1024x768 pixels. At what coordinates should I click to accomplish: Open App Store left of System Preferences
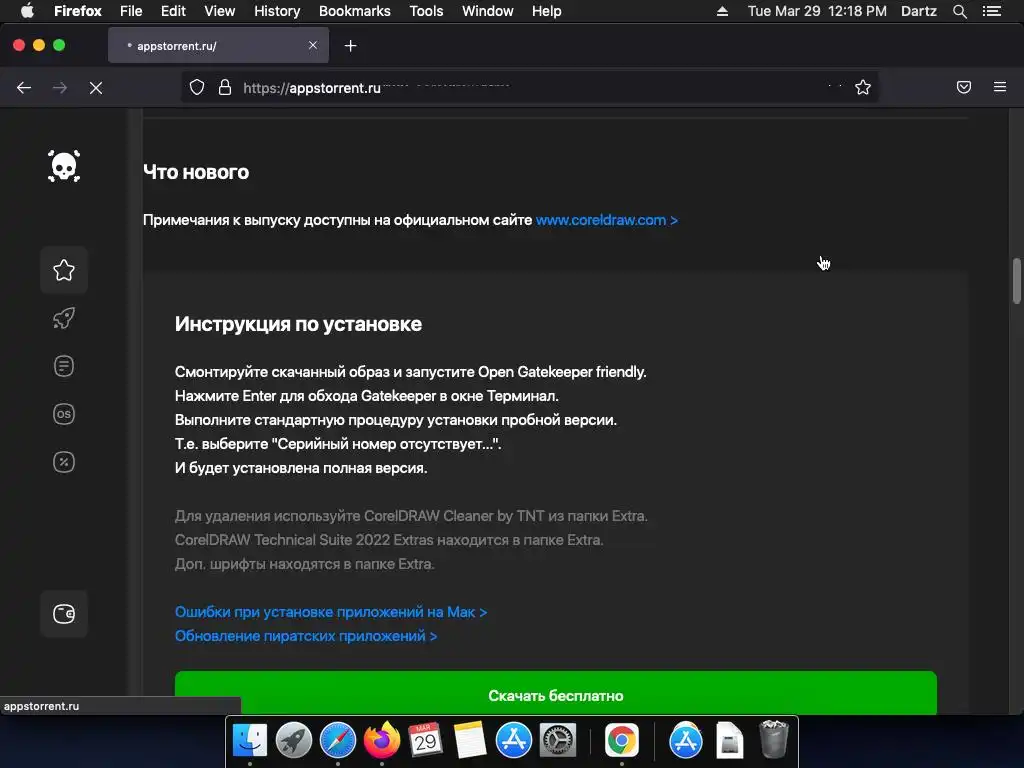point(514,741)
